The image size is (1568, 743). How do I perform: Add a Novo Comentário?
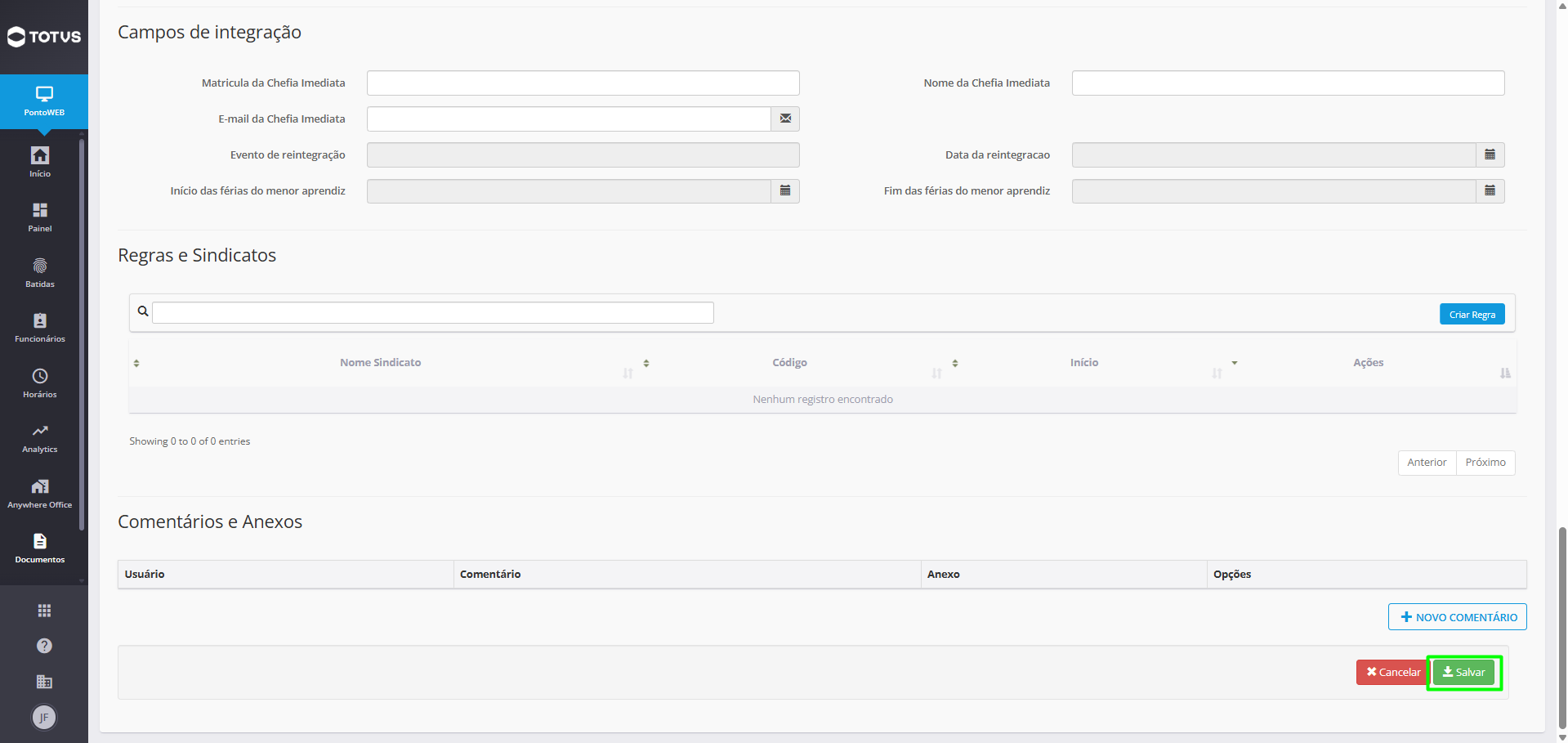(x=1458, y=617)
